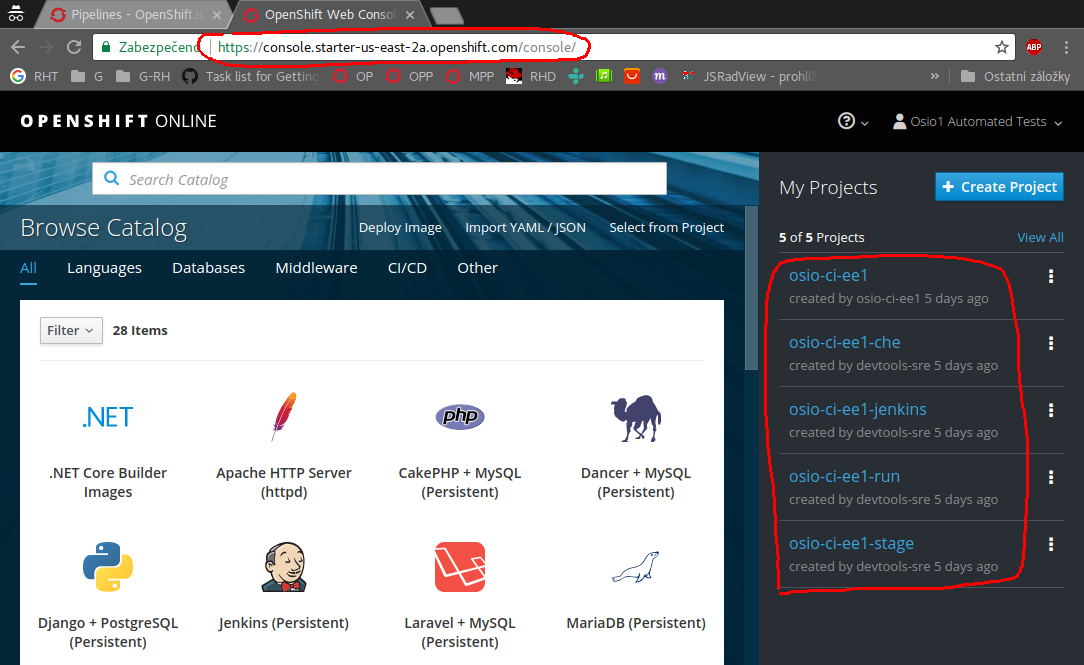Open kebab menu for osio-ci-ee1 project
Screen dimensions: 1084x665
[1051, 277]
